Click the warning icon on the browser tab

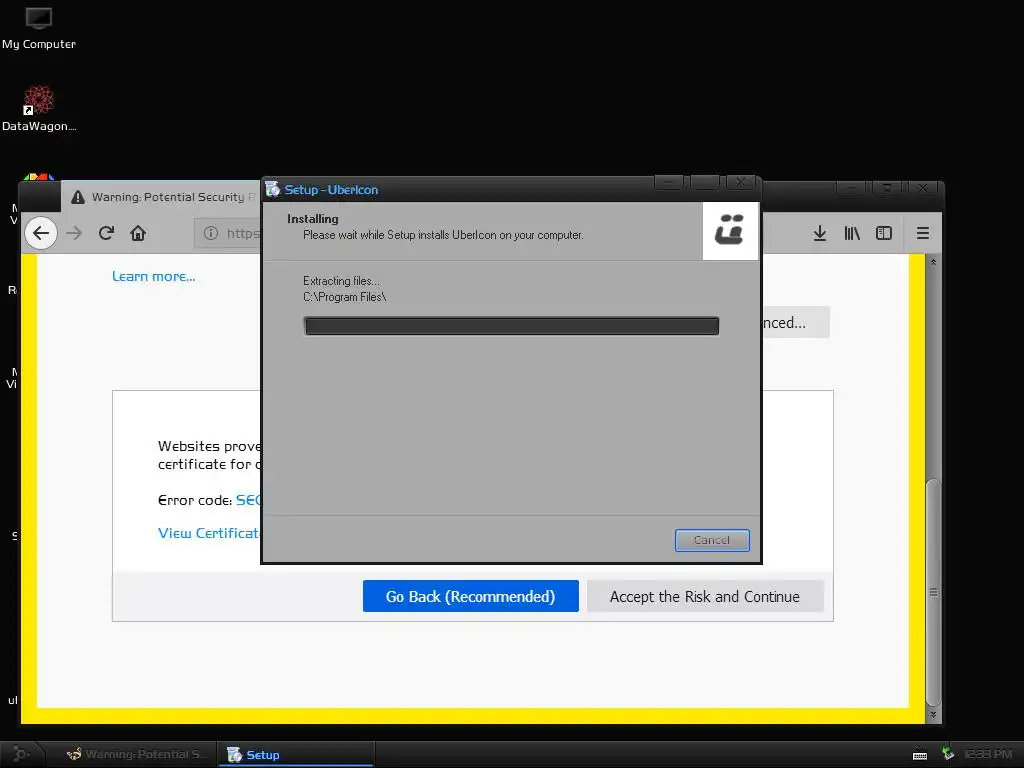[x=78, y=197]
